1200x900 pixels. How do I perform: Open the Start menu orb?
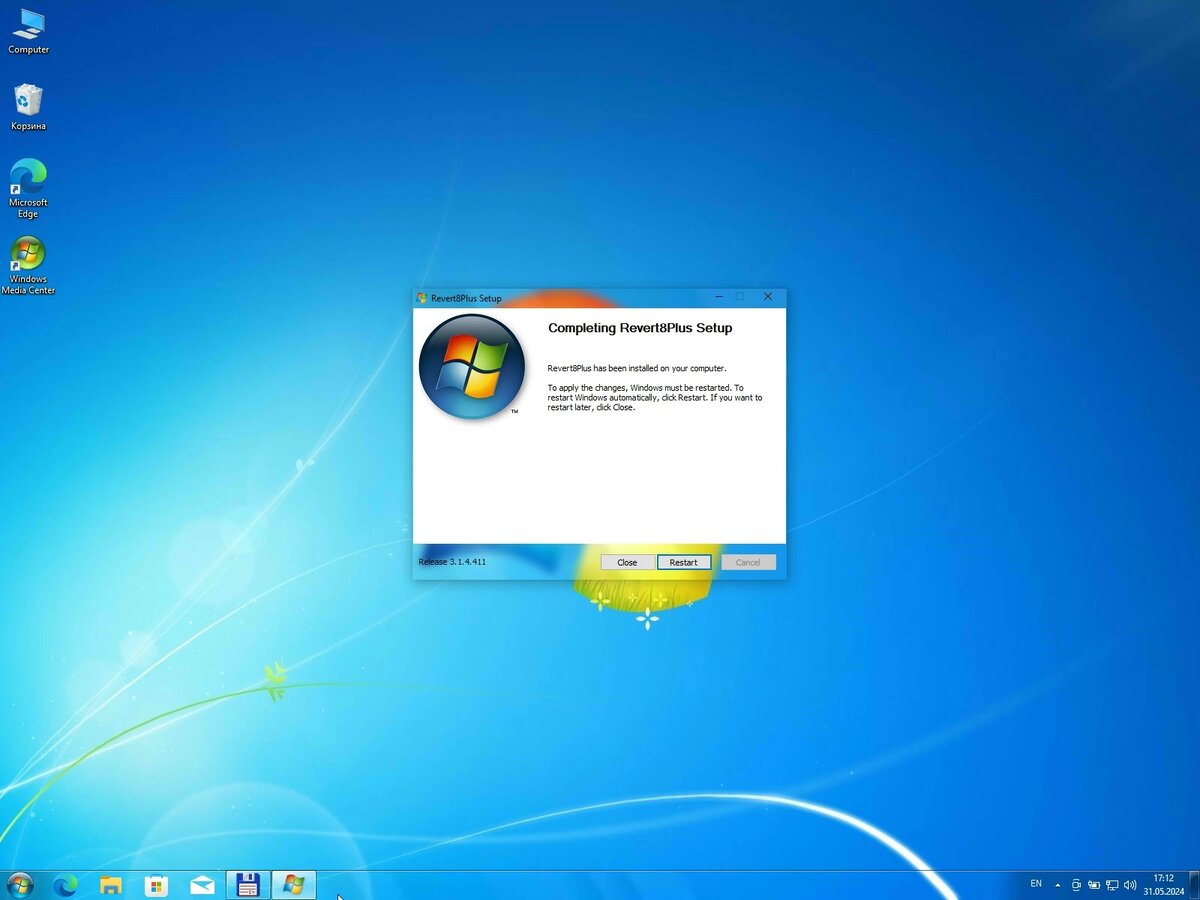pyautogui.click(x=19, y=885)
